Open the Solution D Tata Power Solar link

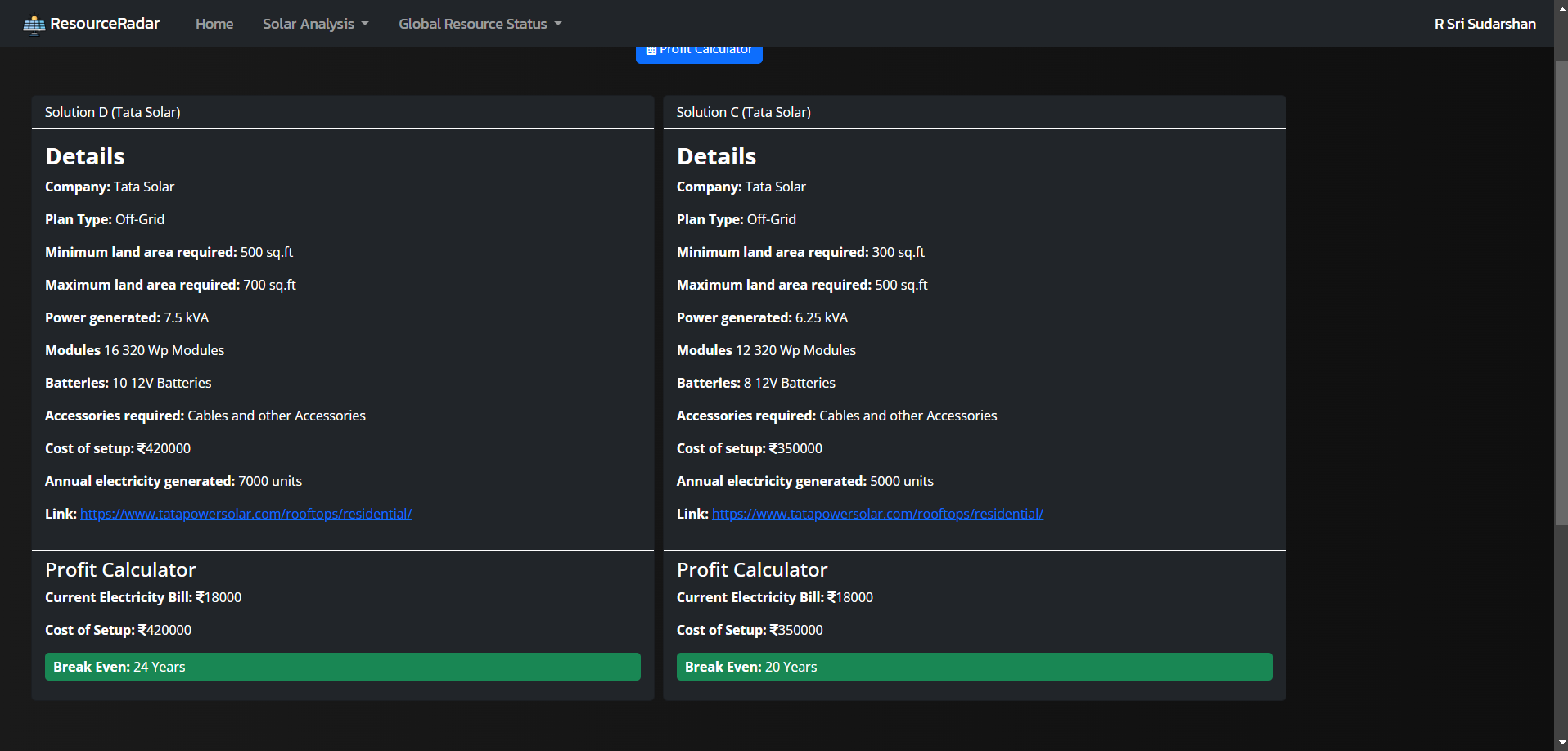[x=246, y=514]
